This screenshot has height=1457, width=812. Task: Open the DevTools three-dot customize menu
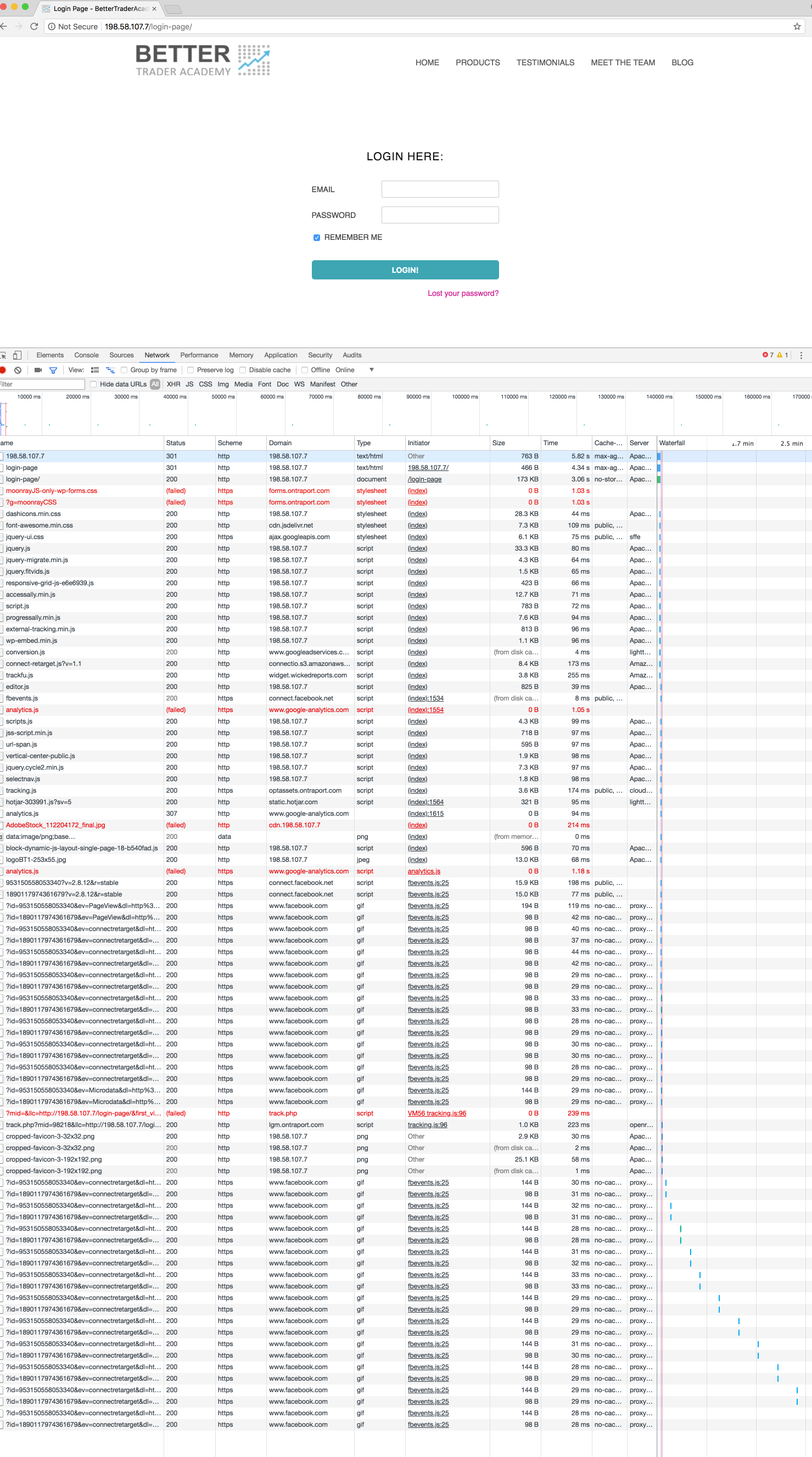[800, 355]
